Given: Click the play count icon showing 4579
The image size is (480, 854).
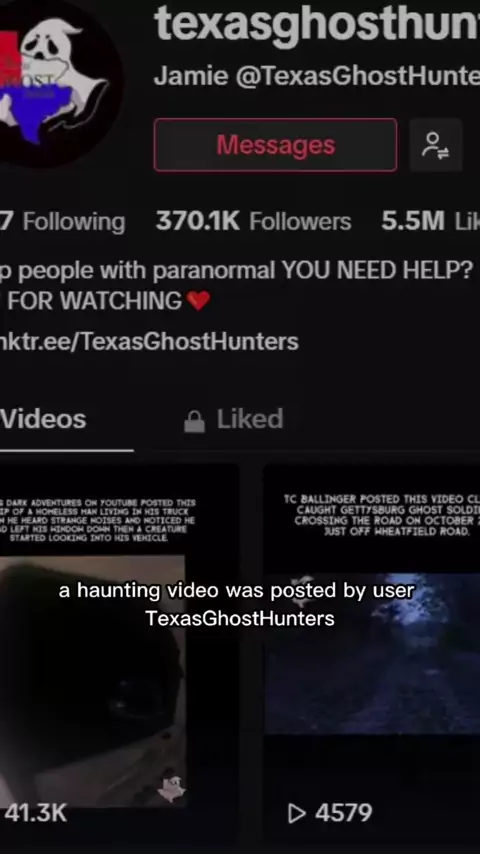Looking at the screenshot, I should [296, 813].
